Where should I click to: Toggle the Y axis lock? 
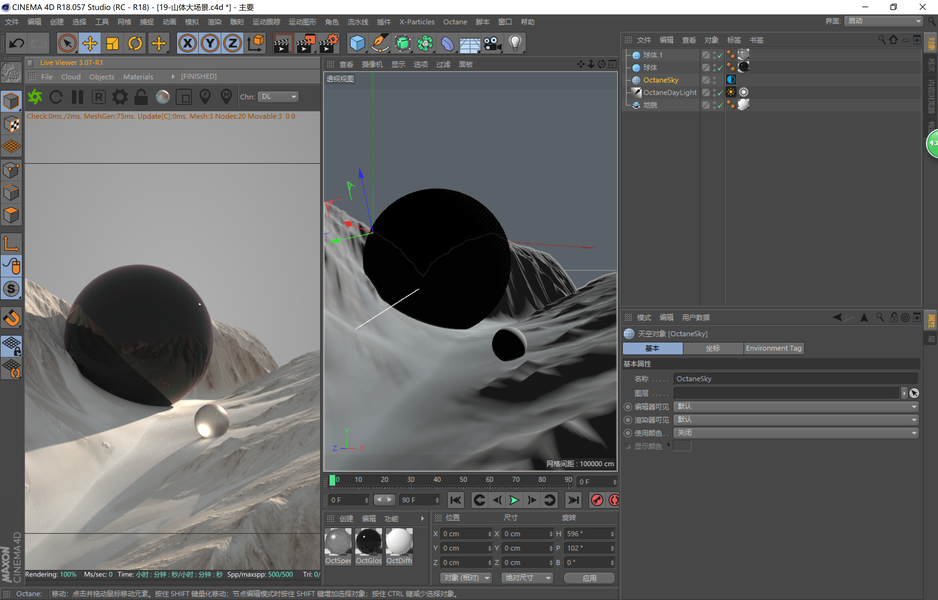pyautogui.click(x=210, y=43)
